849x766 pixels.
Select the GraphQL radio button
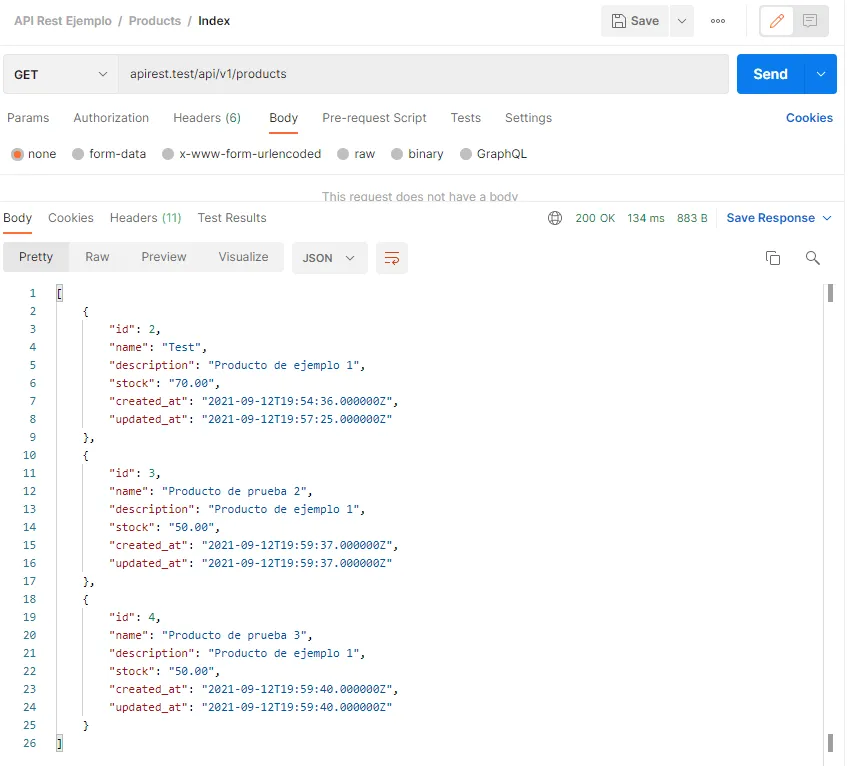point(466,154)
